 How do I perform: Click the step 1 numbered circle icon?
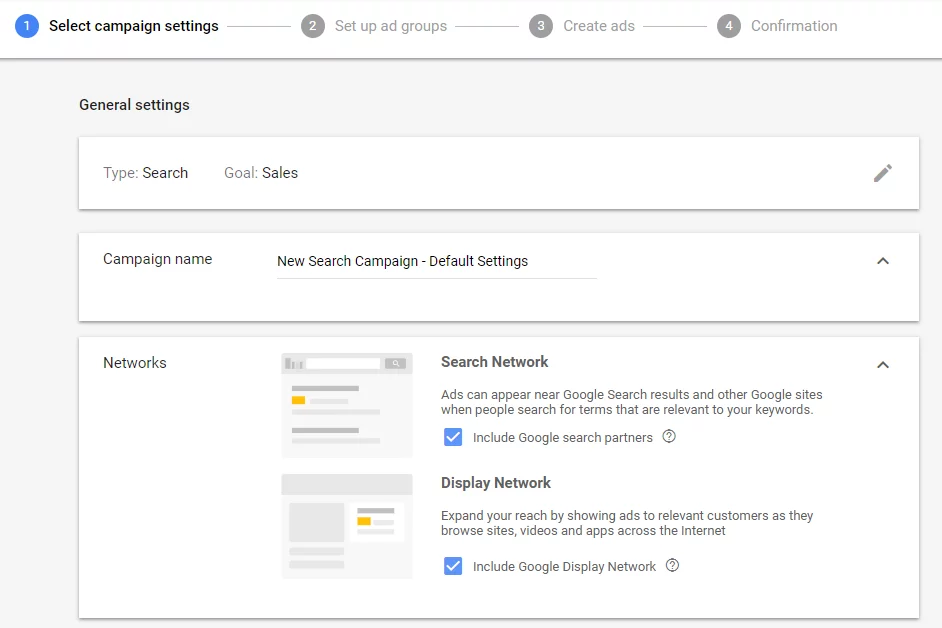[26, 26]
